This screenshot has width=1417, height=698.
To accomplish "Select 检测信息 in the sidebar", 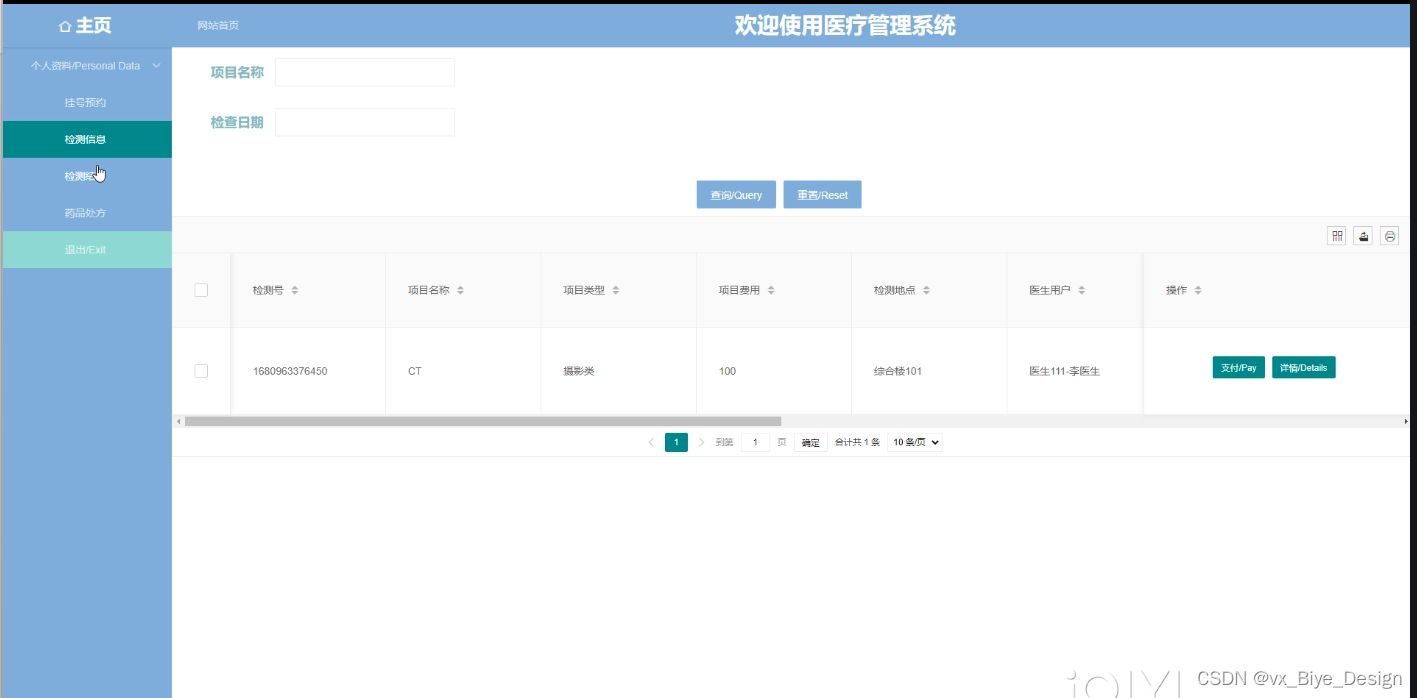I will click(x=86, y=140).
